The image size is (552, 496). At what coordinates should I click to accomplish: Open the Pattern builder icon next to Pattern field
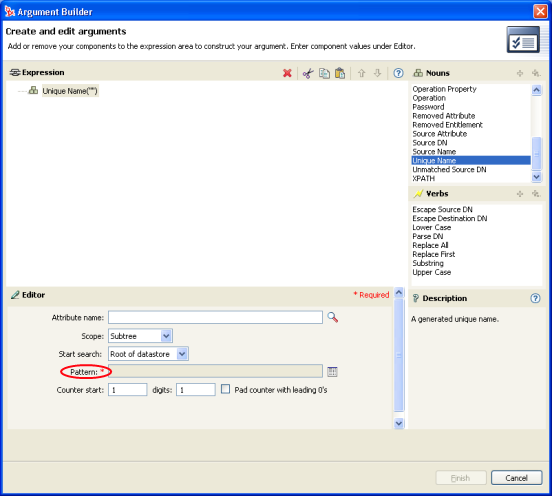click(332, 372)
